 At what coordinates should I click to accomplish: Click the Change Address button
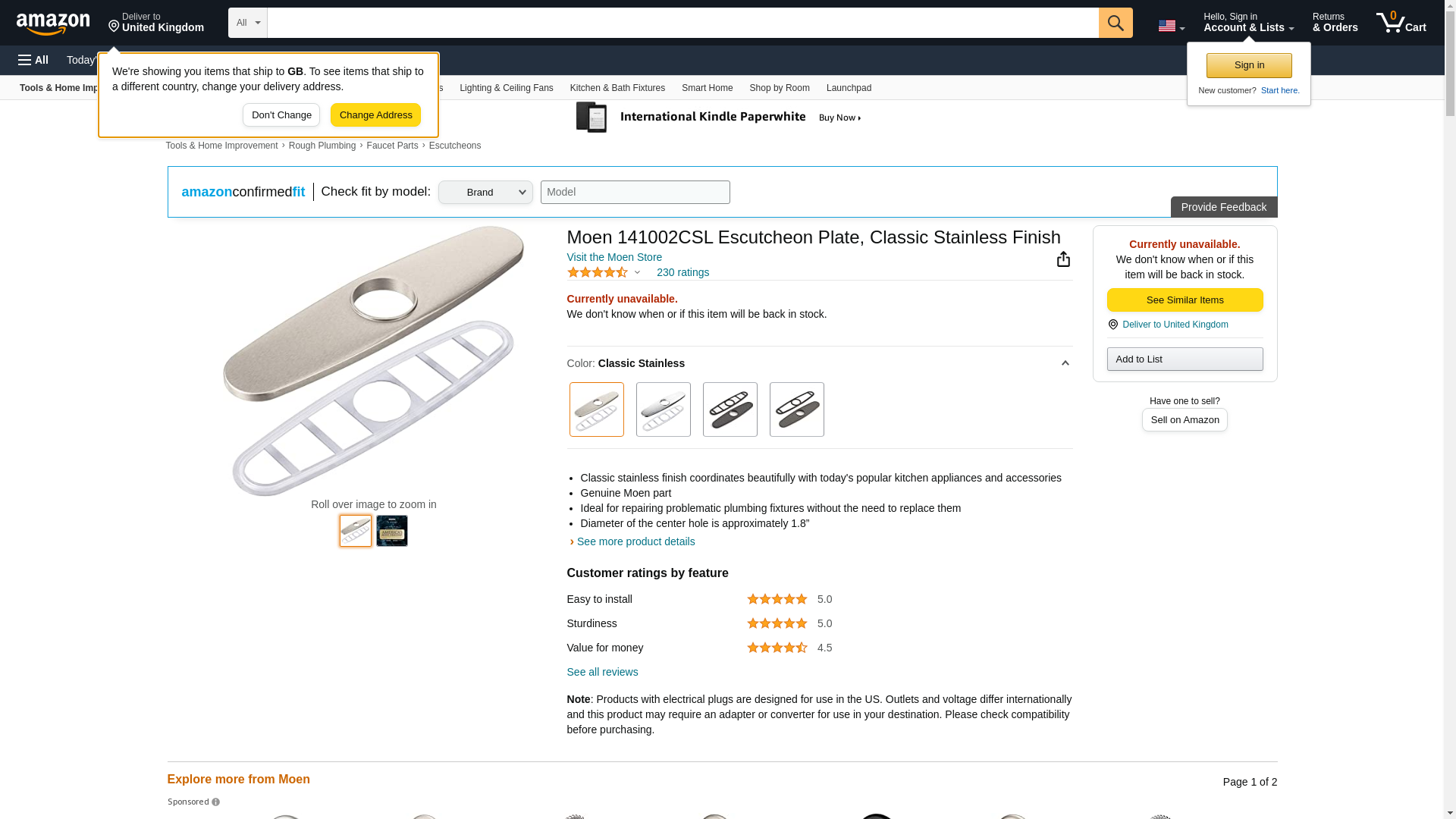pos(375,115)
